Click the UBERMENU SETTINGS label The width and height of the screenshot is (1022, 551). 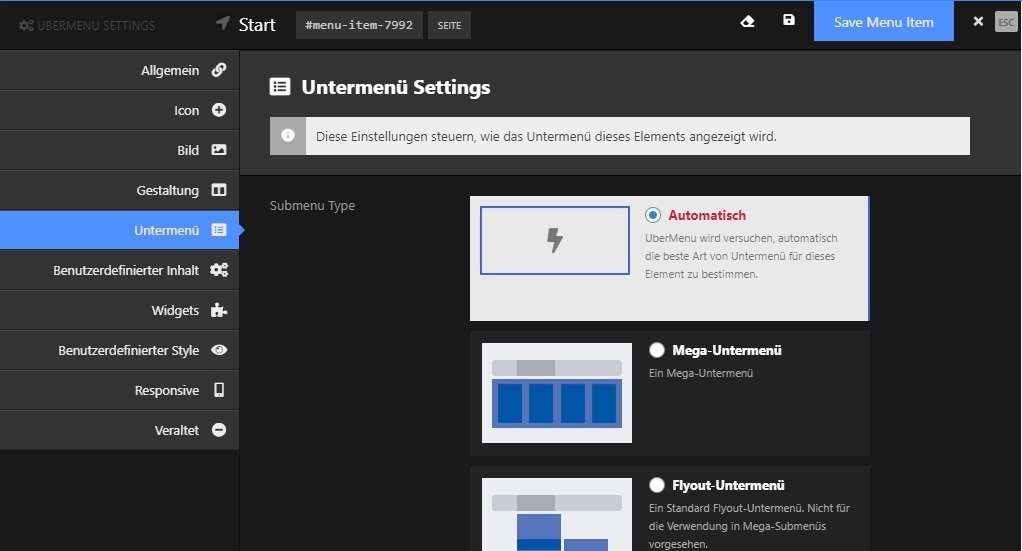coord(96,25)
